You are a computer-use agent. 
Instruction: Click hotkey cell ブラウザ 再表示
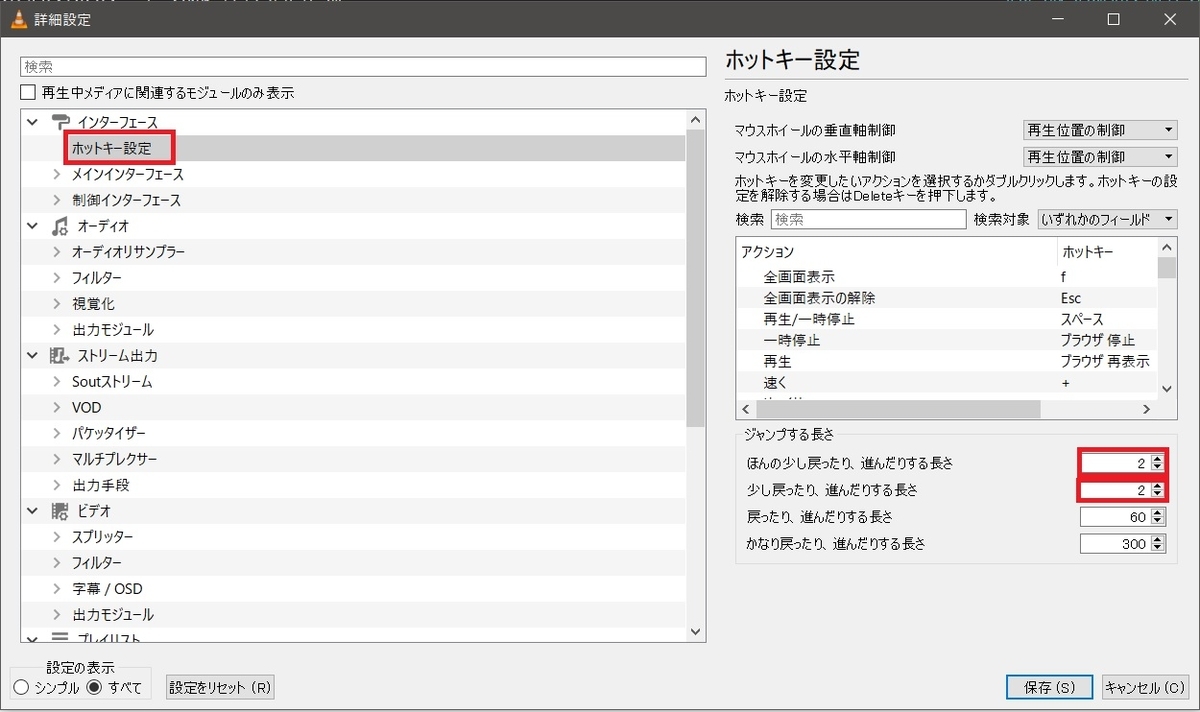pyautogui.click(x=1105, y=361)
